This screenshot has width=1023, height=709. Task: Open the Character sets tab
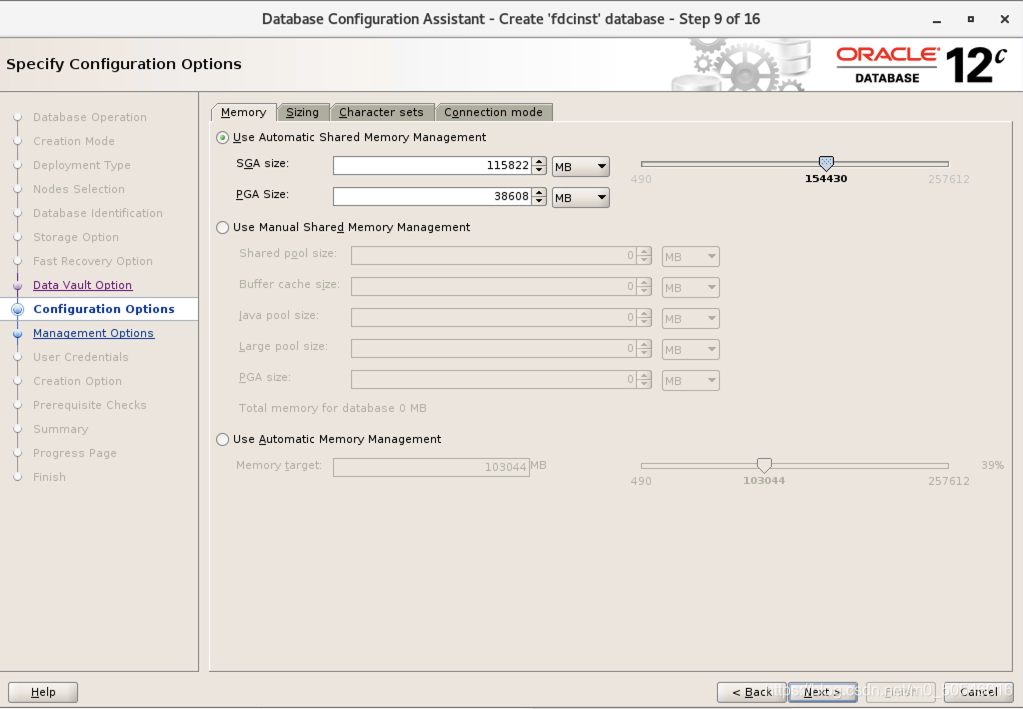(x=381, y=112)
